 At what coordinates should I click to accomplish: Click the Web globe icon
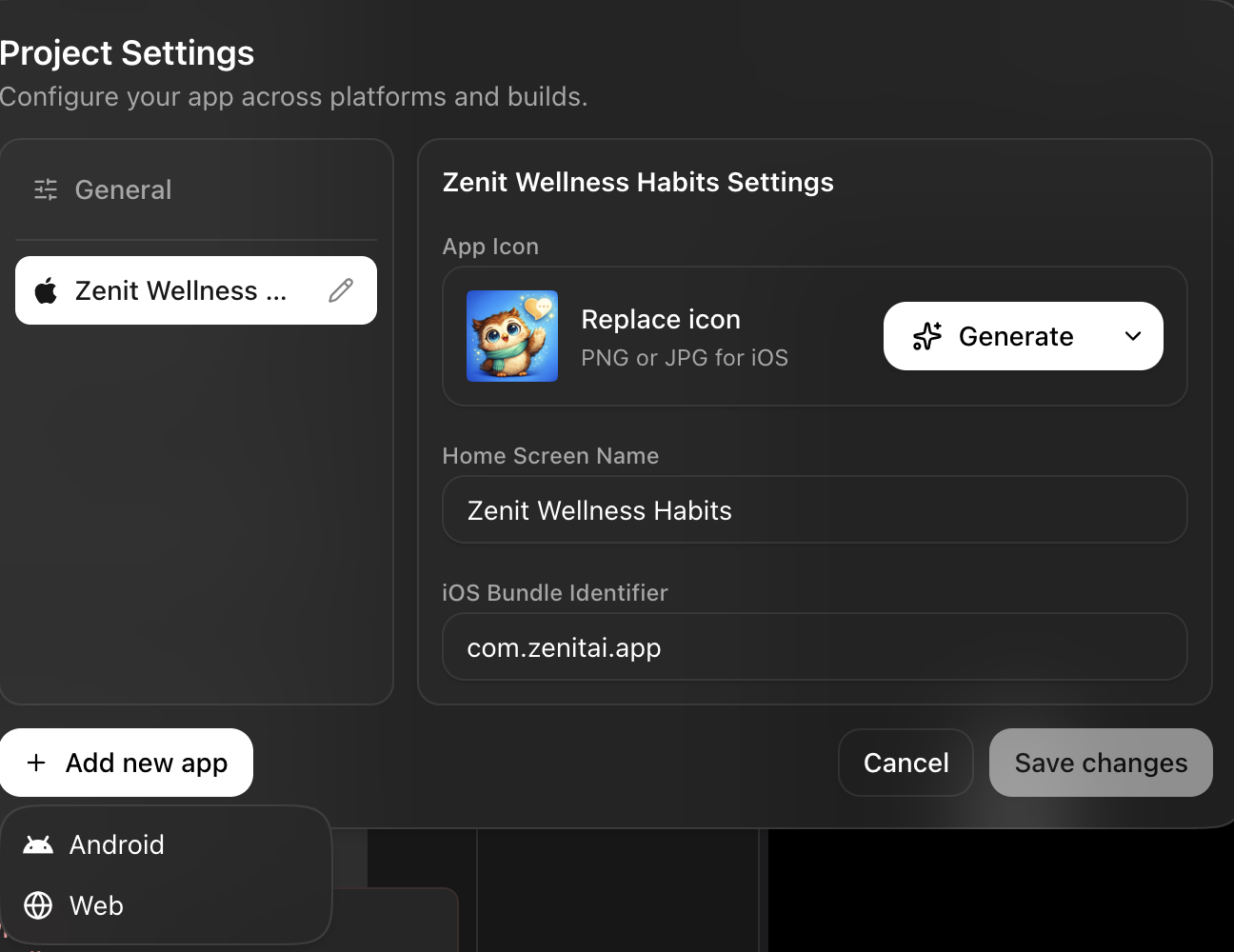(x=38, y=905)
